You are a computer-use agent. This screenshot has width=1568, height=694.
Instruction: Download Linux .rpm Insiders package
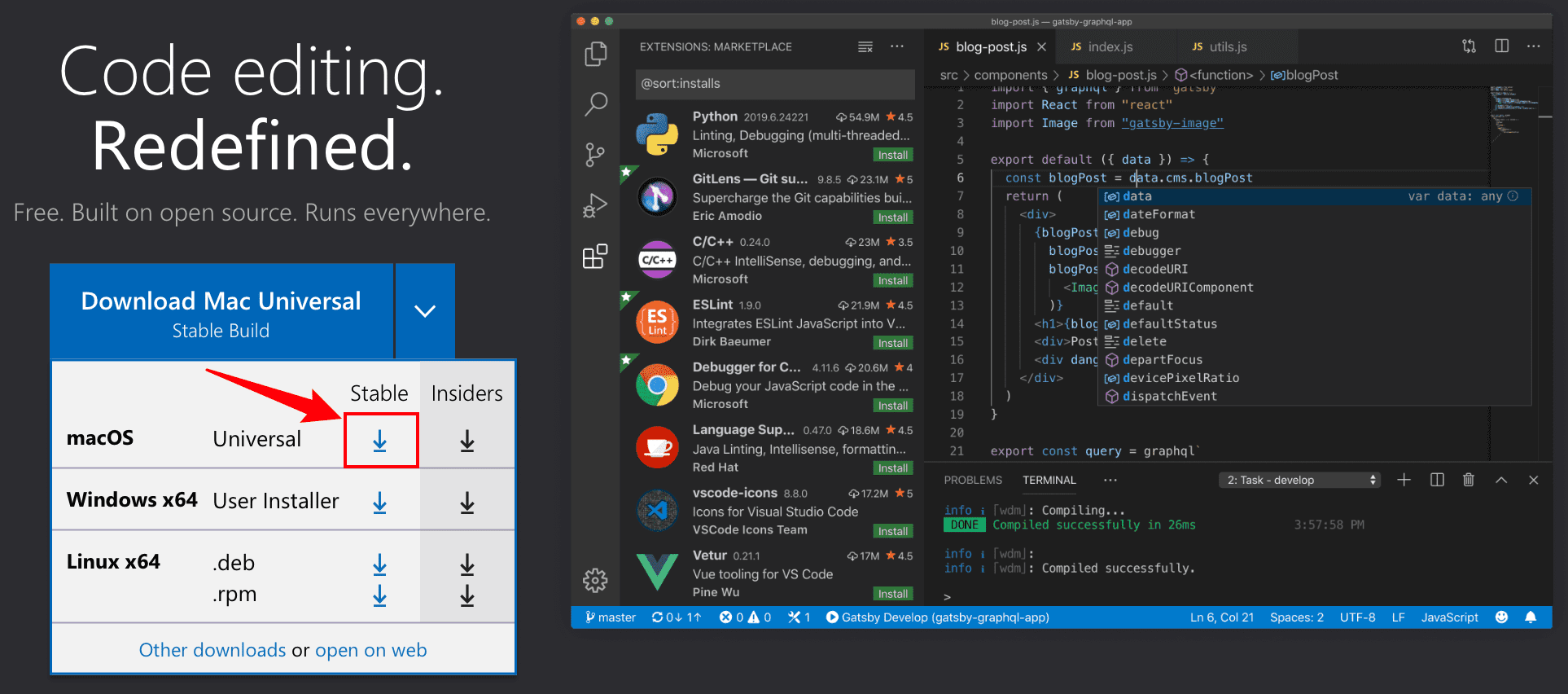467,596
